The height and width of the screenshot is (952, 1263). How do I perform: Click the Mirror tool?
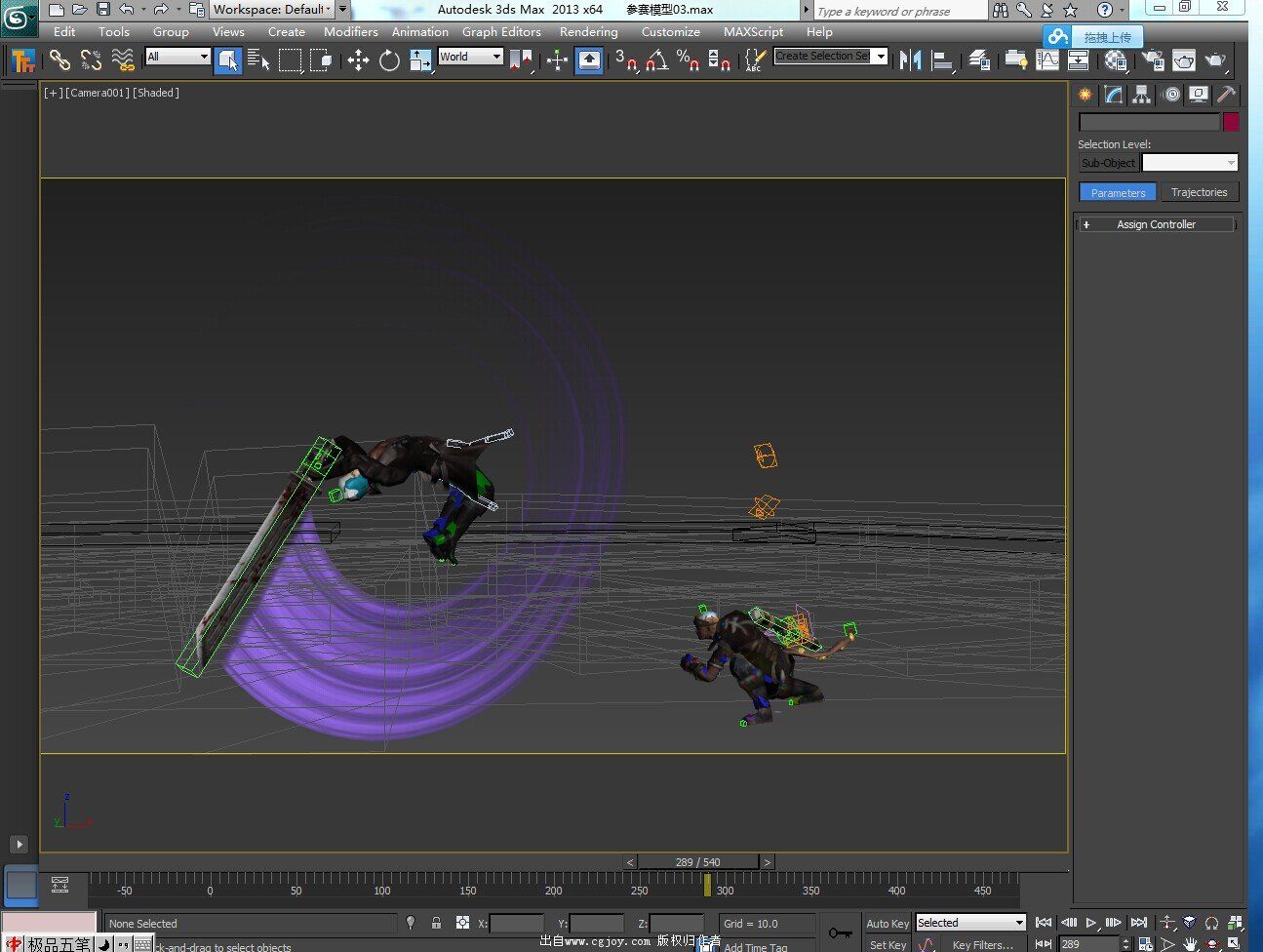911,60
